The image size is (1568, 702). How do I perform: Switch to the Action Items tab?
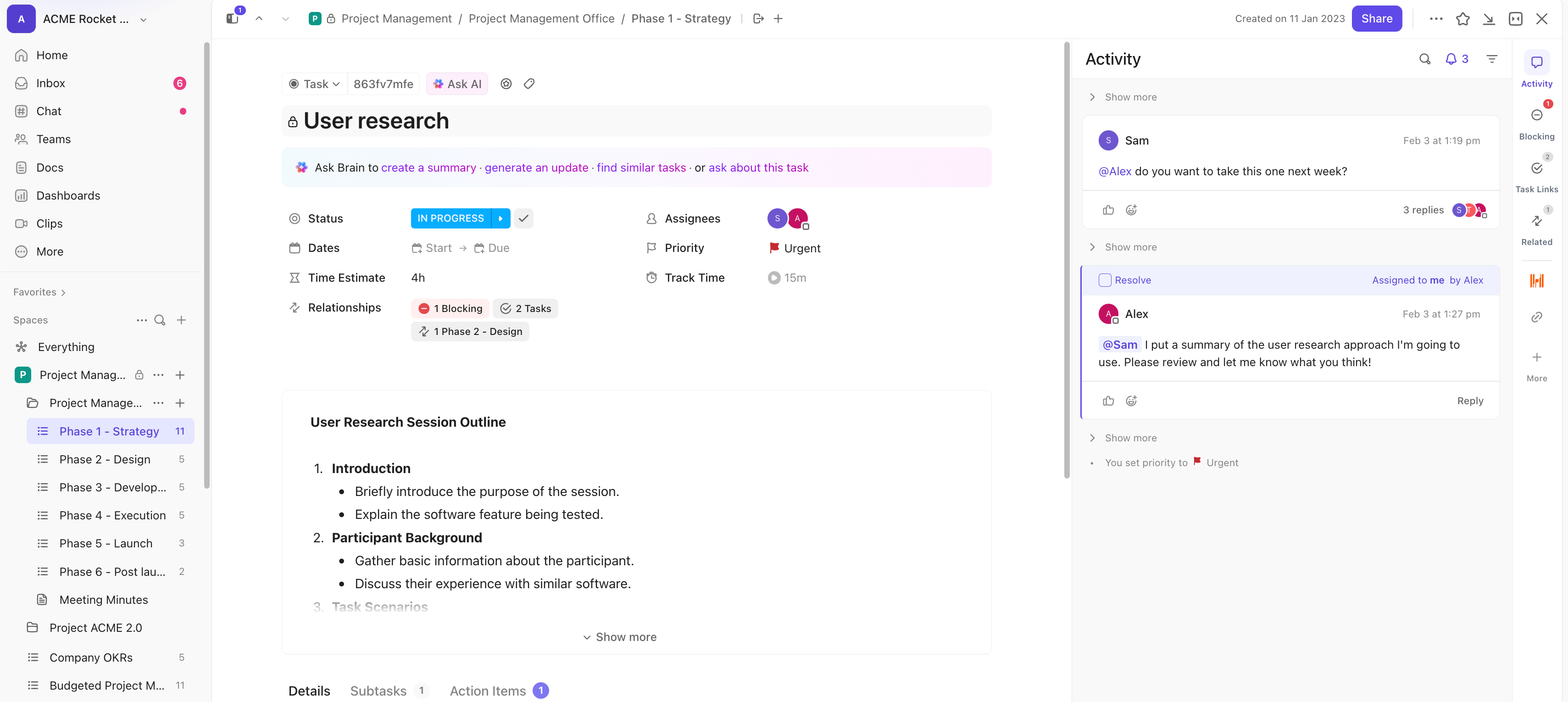[488, 691]
